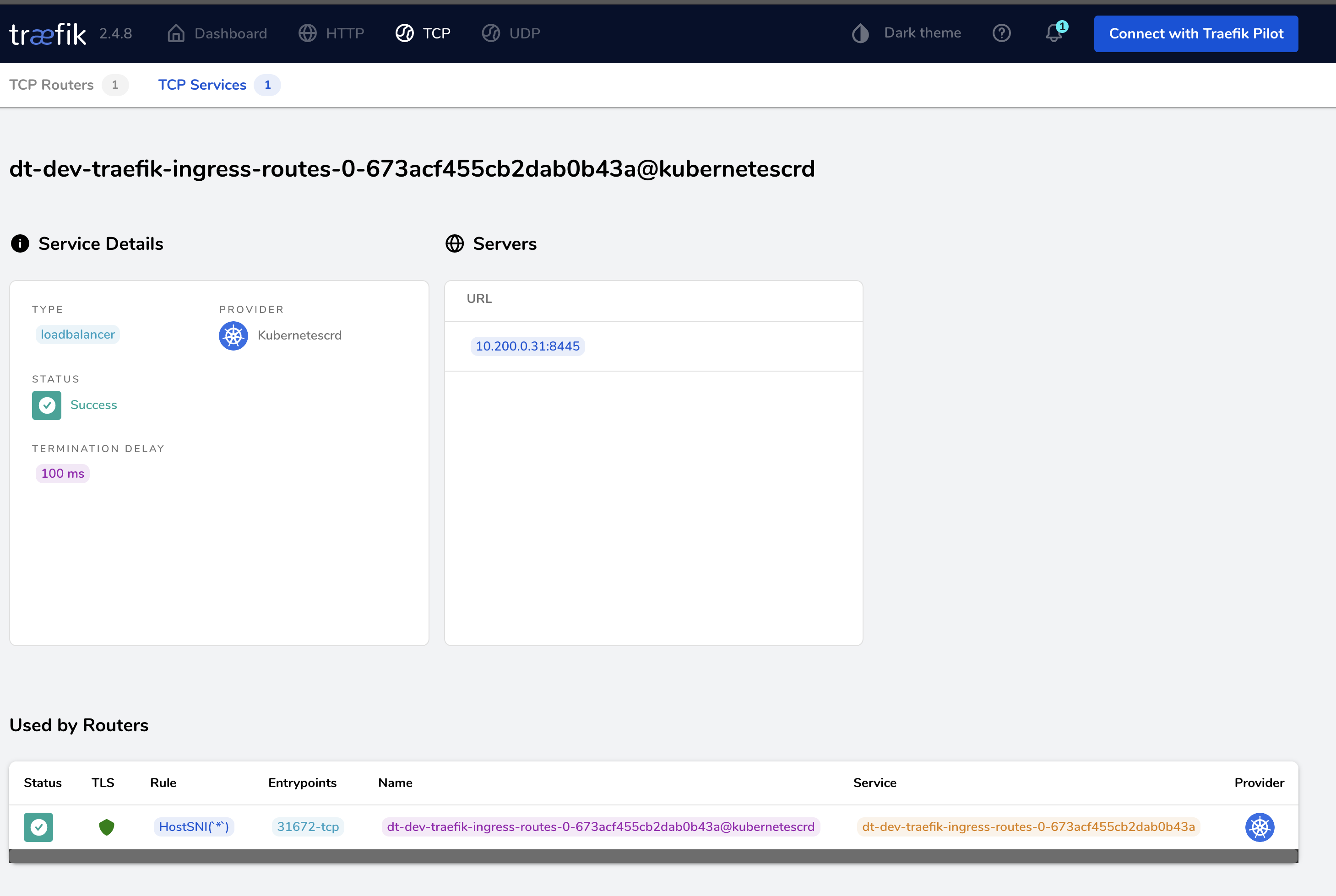Click the 31672-tcp entrypoint chip
The image size is (1336, 896).
click(308, 827)
